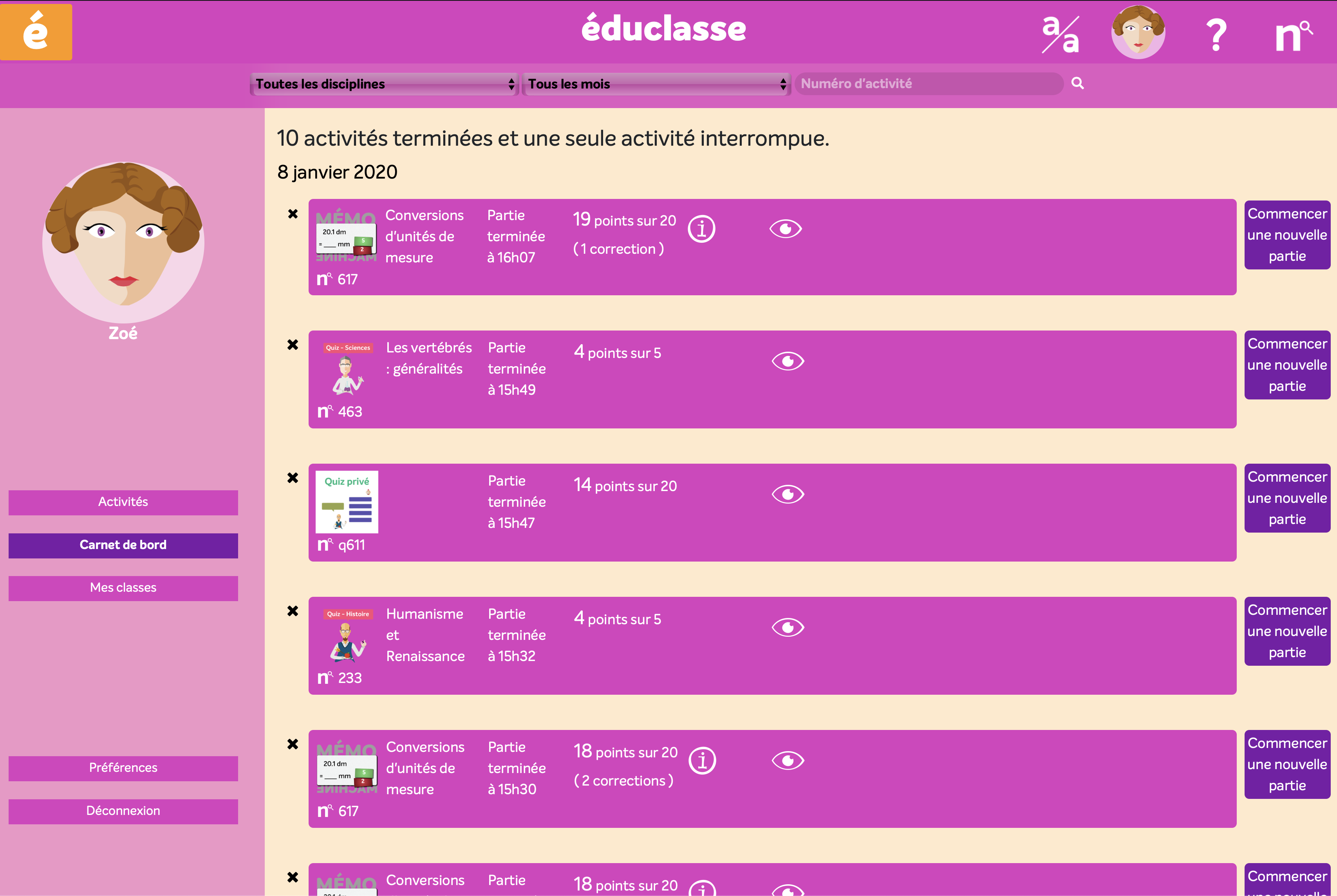The height and width of the screenshot is (896, 1337).
Task: Open the Toutes les disciplines dropdown
Action: coord(384,84)
